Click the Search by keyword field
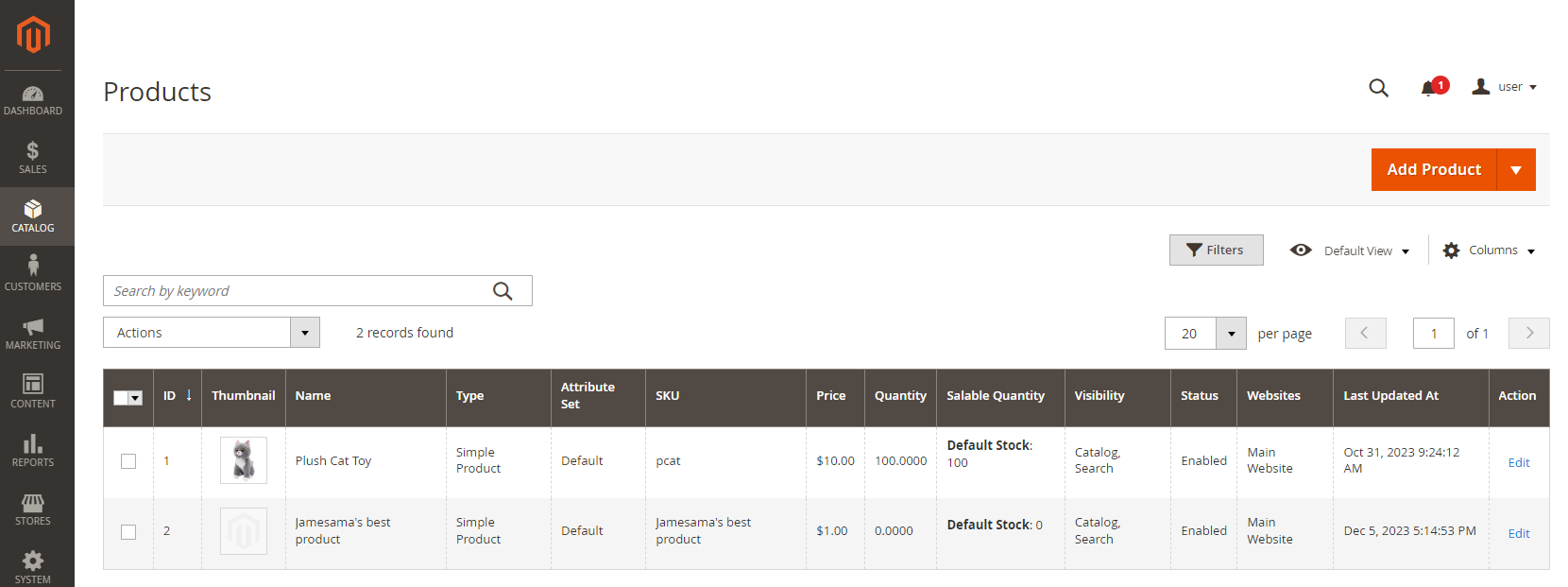 317,291
